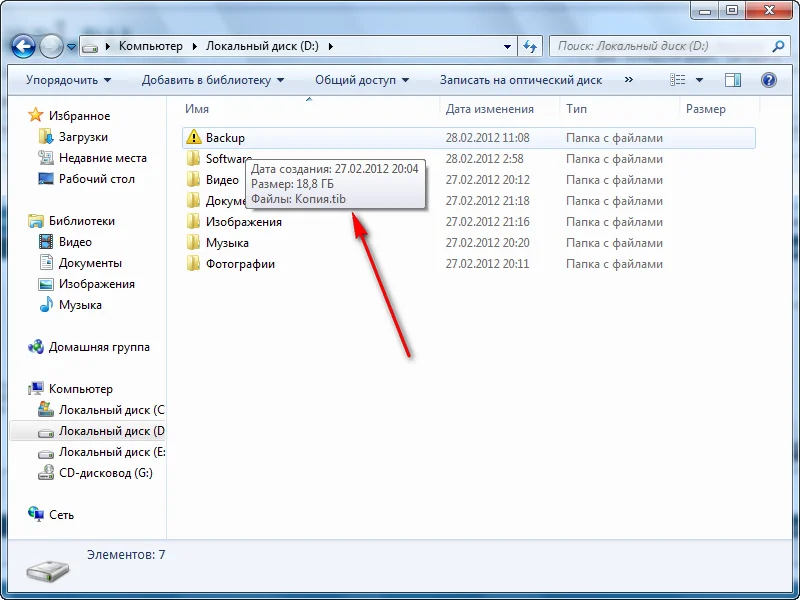Select the Backup folder name
This screenshot has width=800, height=600.
click(225, 138)
